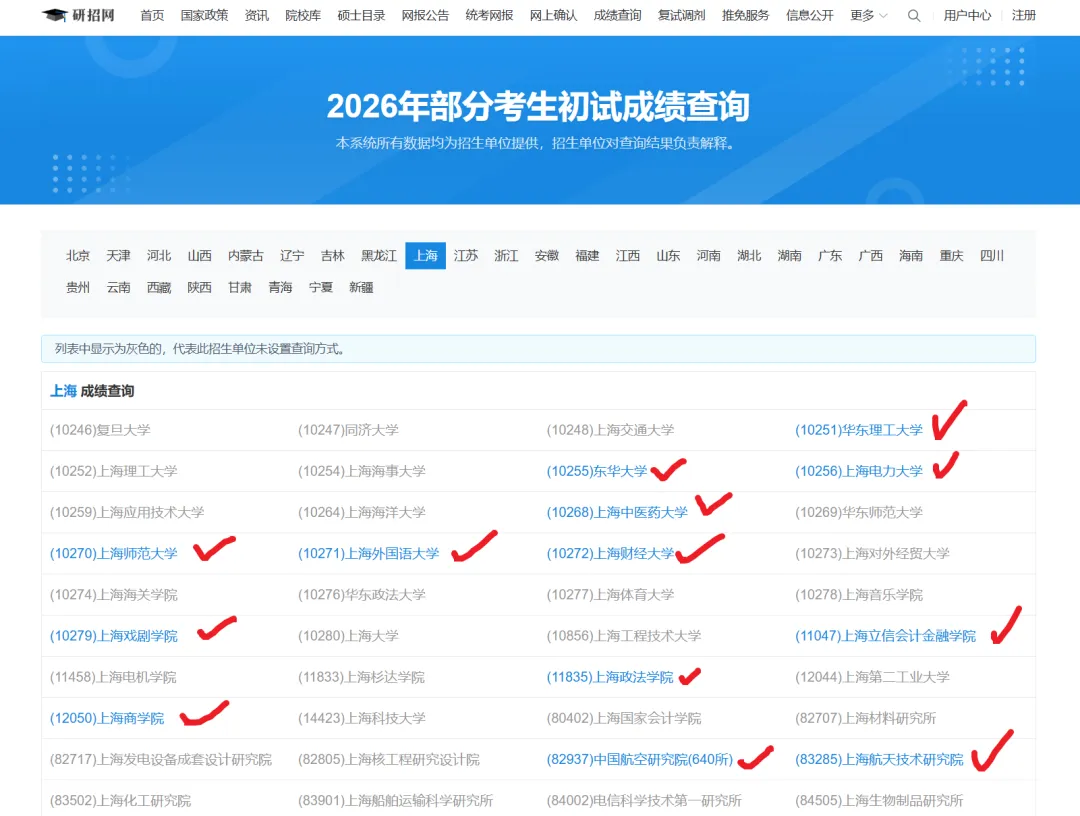The image size is (1080, 816).
Task: Click the 注册 link
Action: pos(1024,15)
